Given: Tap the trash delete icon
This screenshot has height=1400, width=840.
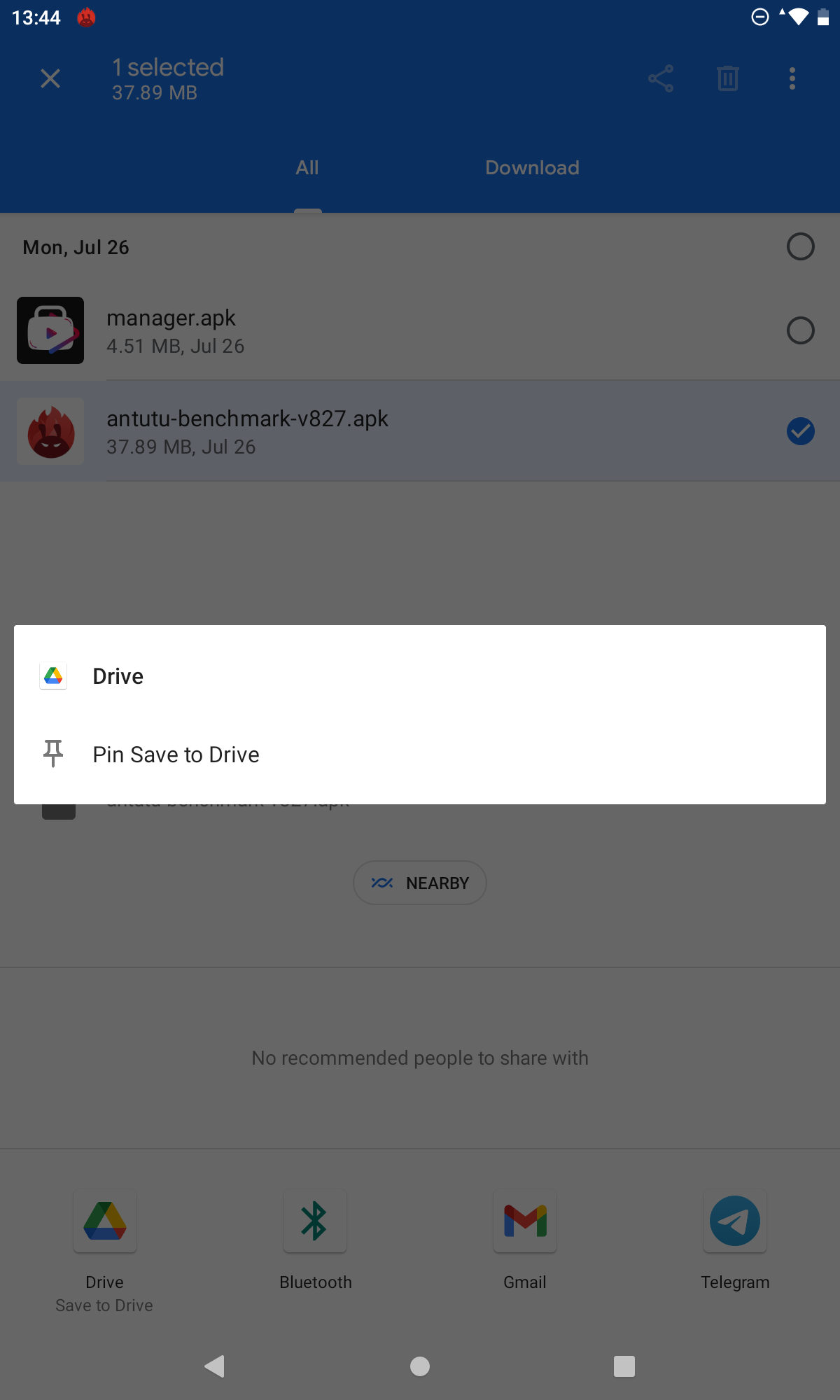Looking at the screenshot, I should pos(728,78).
